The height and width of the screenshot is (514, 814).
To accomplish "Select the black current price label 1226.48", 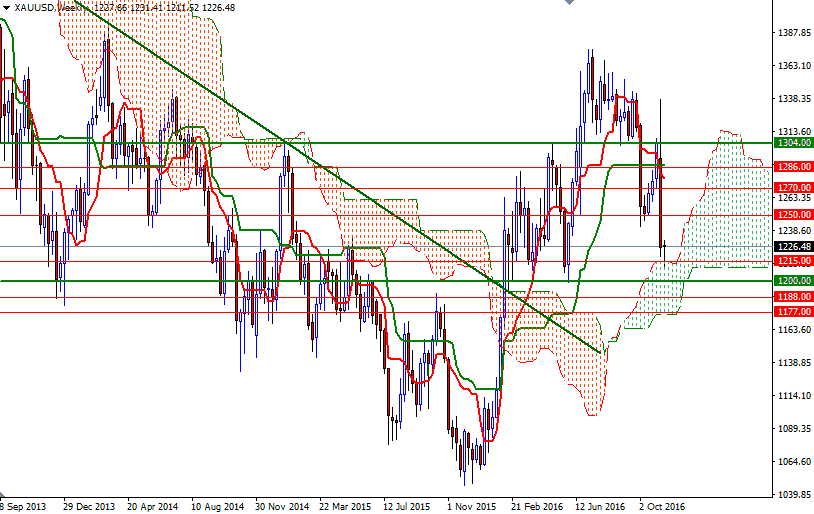I will point(793,247).
